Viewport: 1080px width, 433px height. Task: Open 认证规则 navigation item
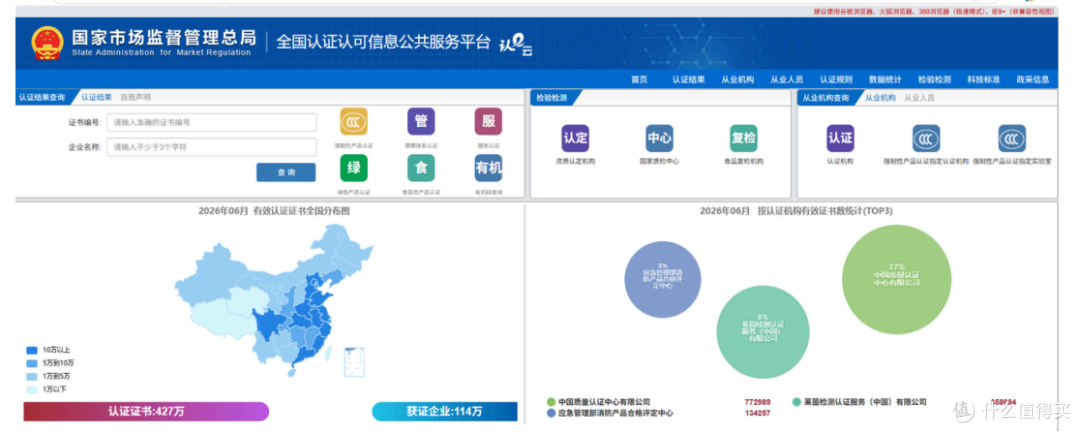coord(835,80)
